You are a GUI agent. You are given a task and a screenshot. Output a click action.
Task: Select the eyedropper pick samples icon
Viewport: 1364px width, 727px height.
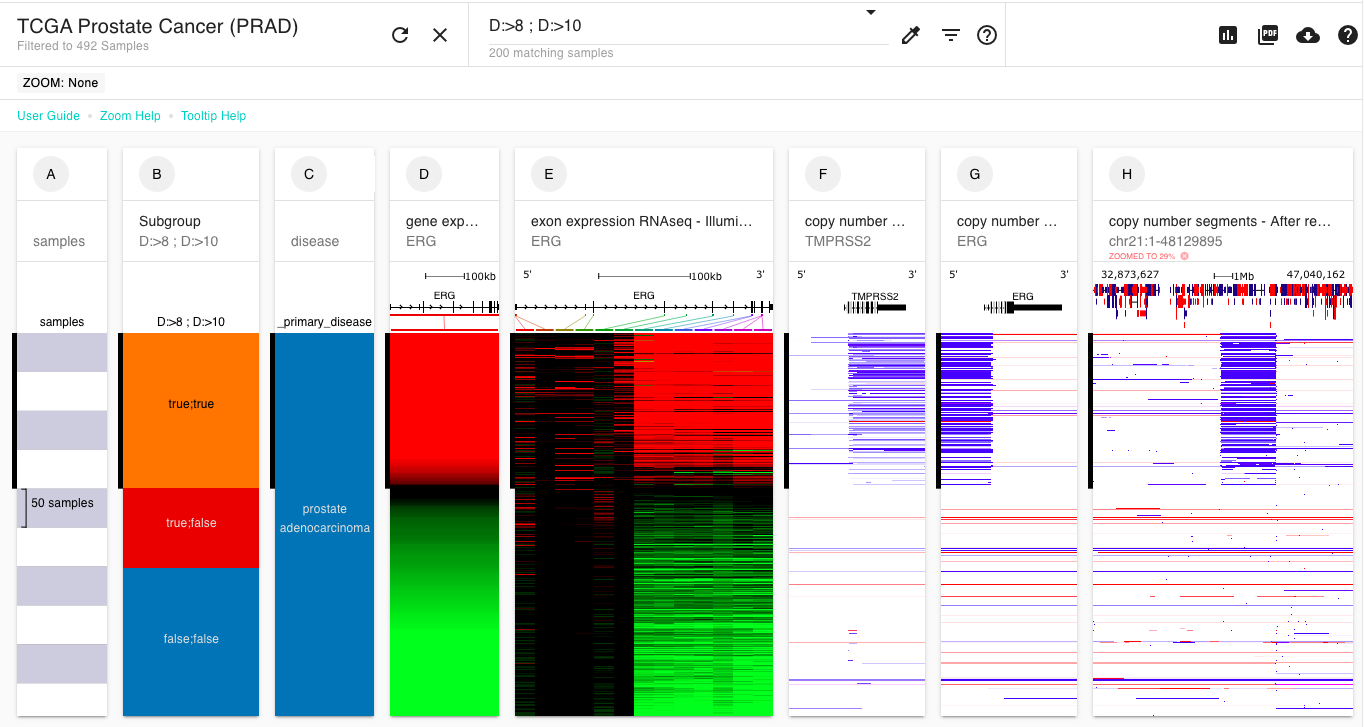[x=910, y=35]
